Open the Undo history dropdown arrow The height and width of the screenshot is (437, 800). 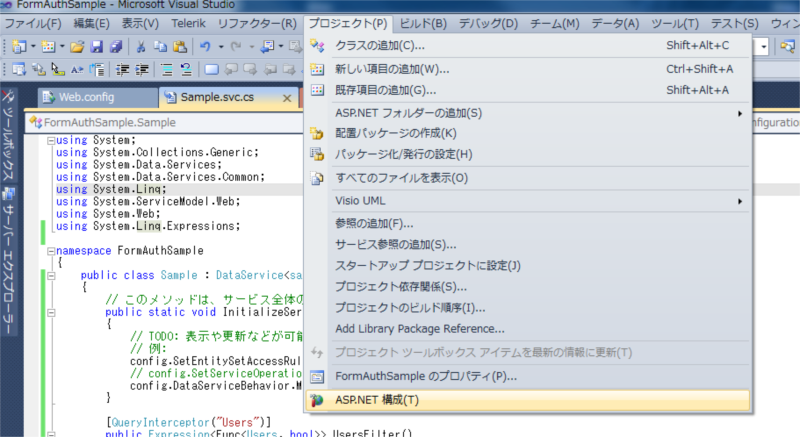click(219, 46)
